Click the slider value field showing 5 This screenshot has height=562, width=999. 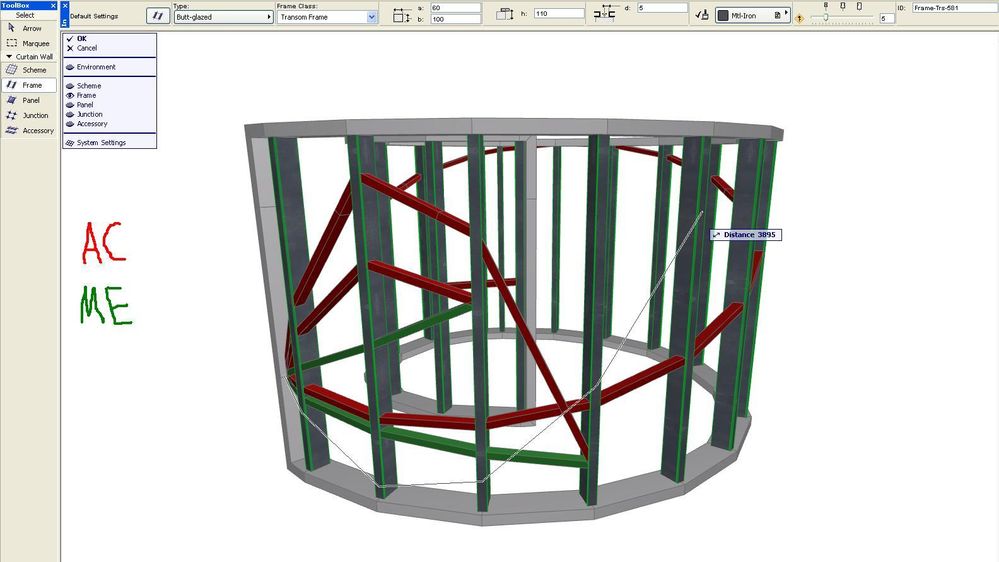pos(887,18)
